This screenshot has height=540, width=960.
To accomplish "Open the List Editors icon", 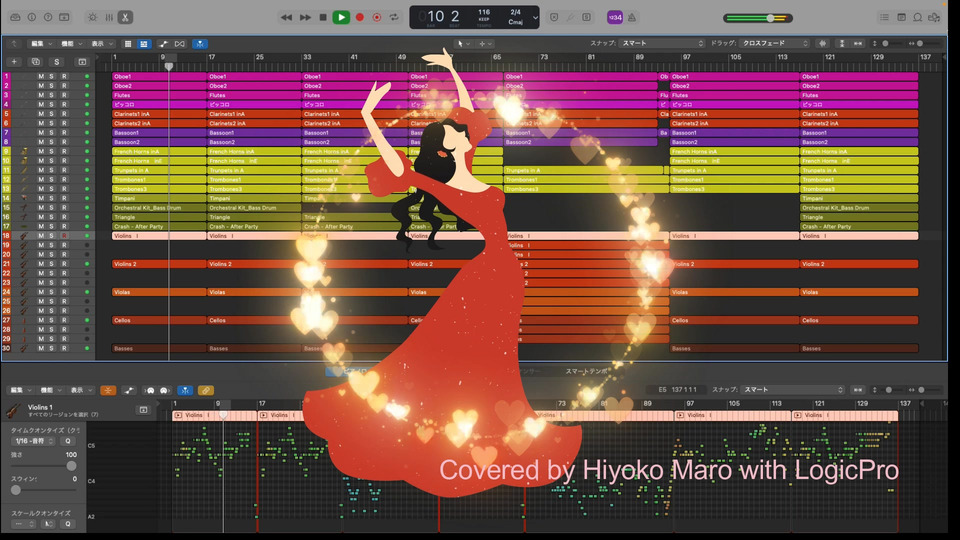I will (884, 17).
